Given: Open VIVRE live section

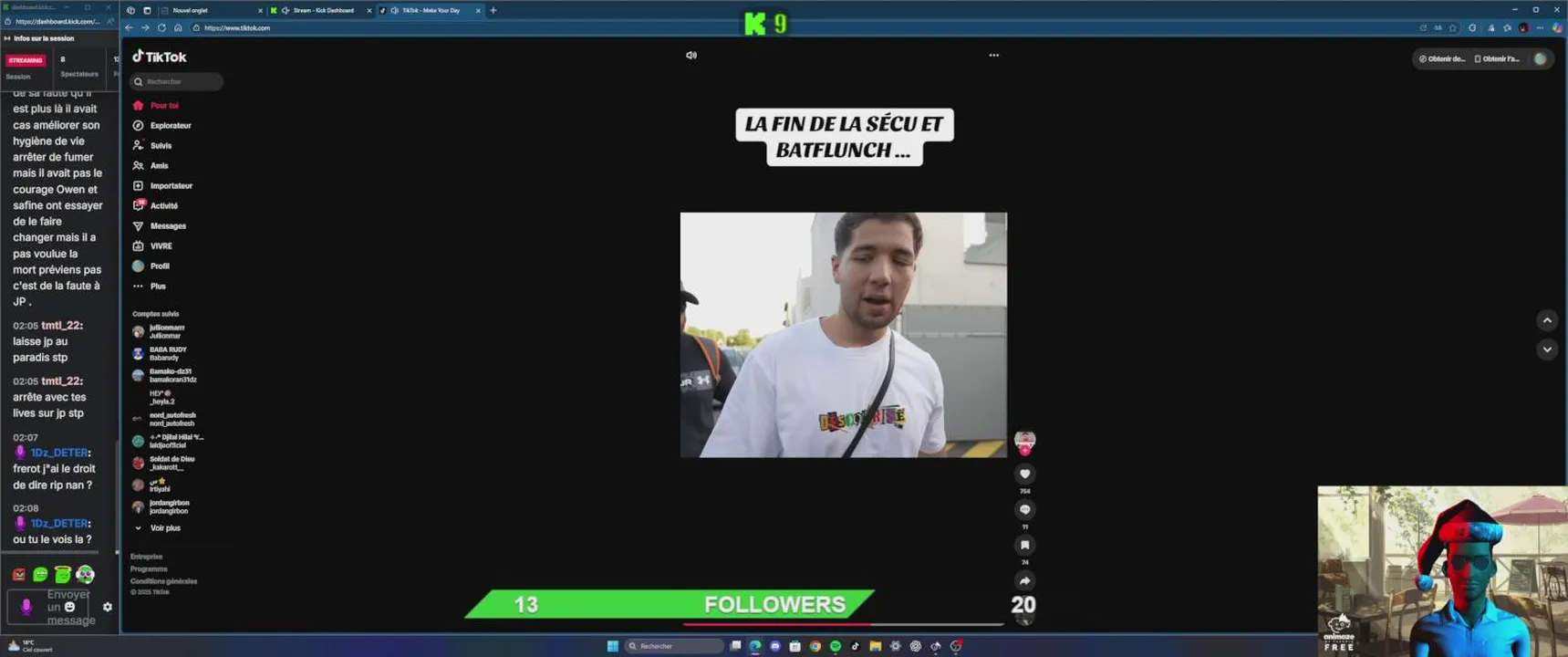Looking at the screenshot, I should tap(152, 246).
